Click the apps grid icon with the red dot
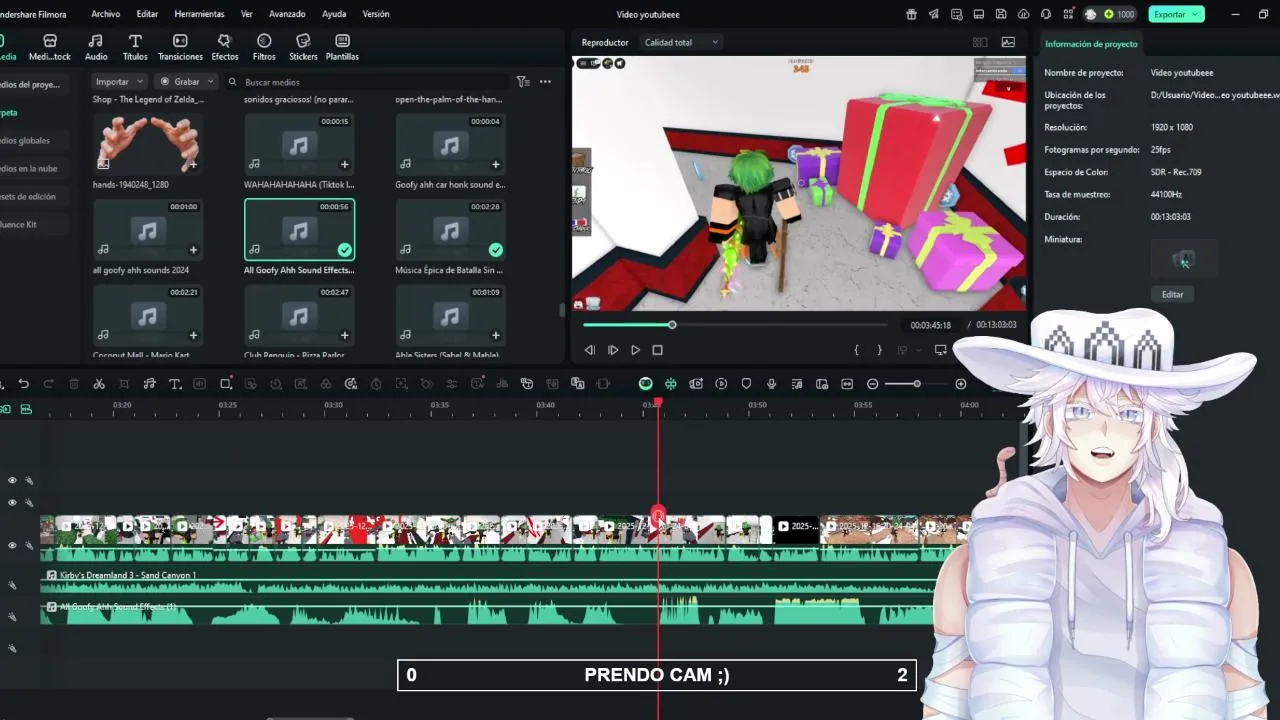Viewport: 1280px width, 720px height. (x=1068, y=14)
